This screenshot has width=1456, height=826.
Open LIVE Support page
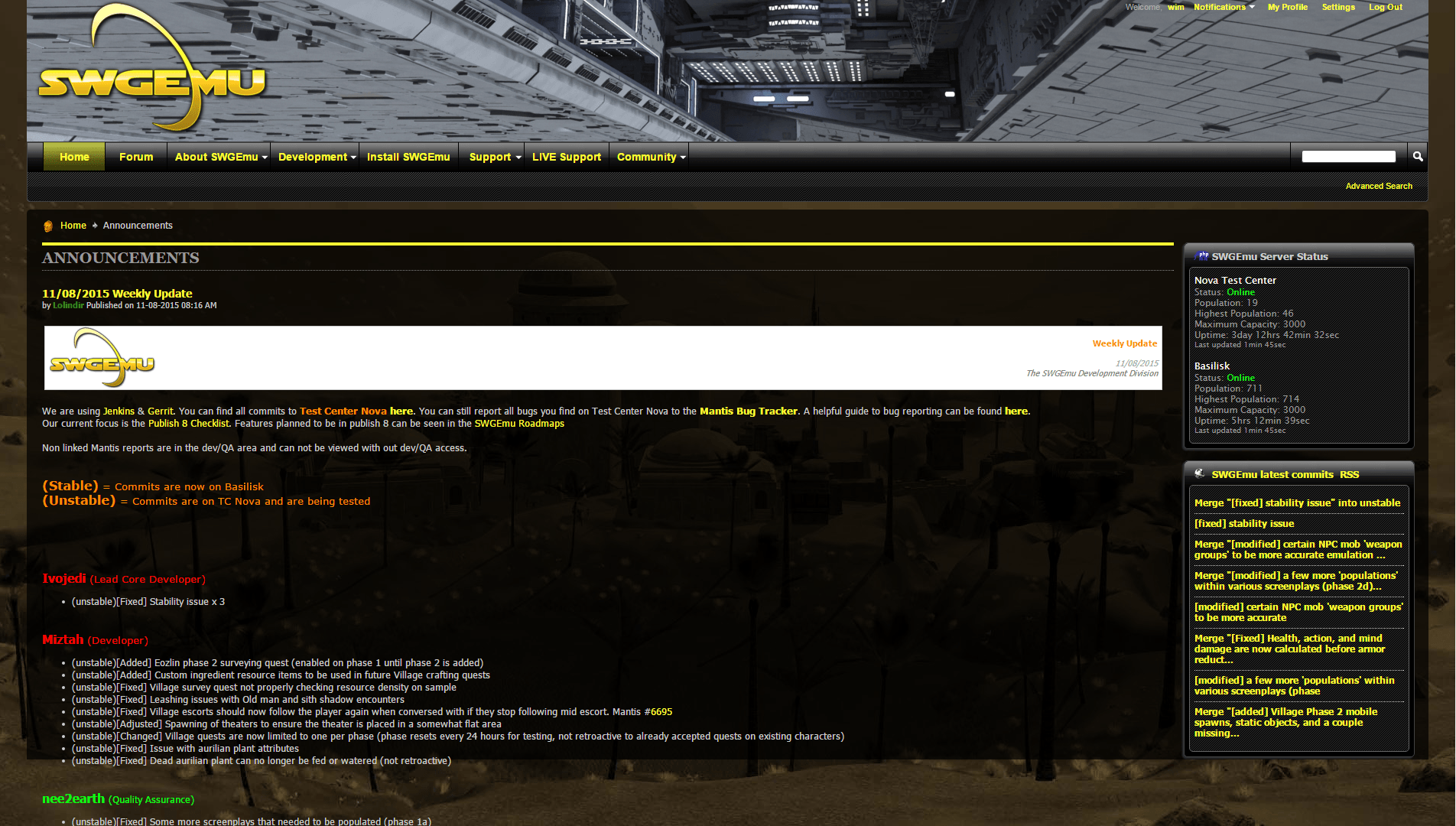coord(567,157)
